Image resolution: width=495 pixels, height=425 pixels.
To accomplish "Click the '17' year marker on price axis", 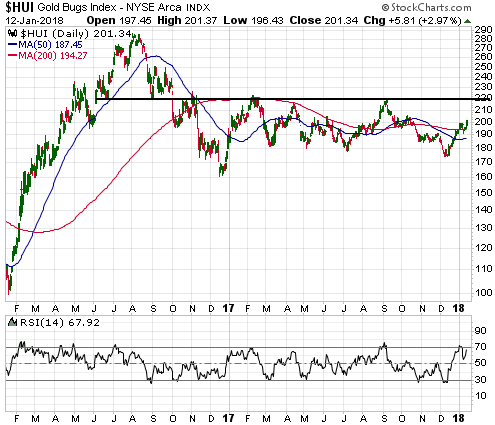I will pos(228,308).
